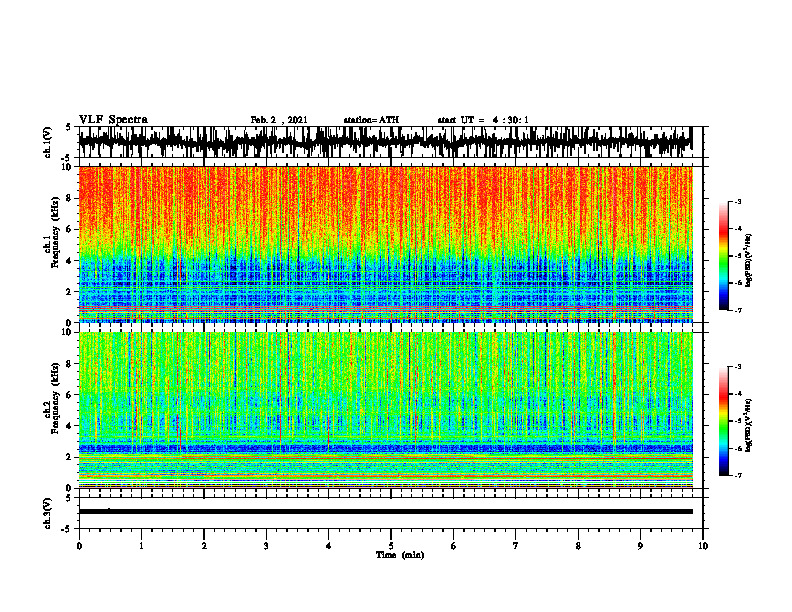The height and width of the screenshot is (612, 792).
Task: Click inside the ch.1 spectrogram panel
Action: [385, 244]
